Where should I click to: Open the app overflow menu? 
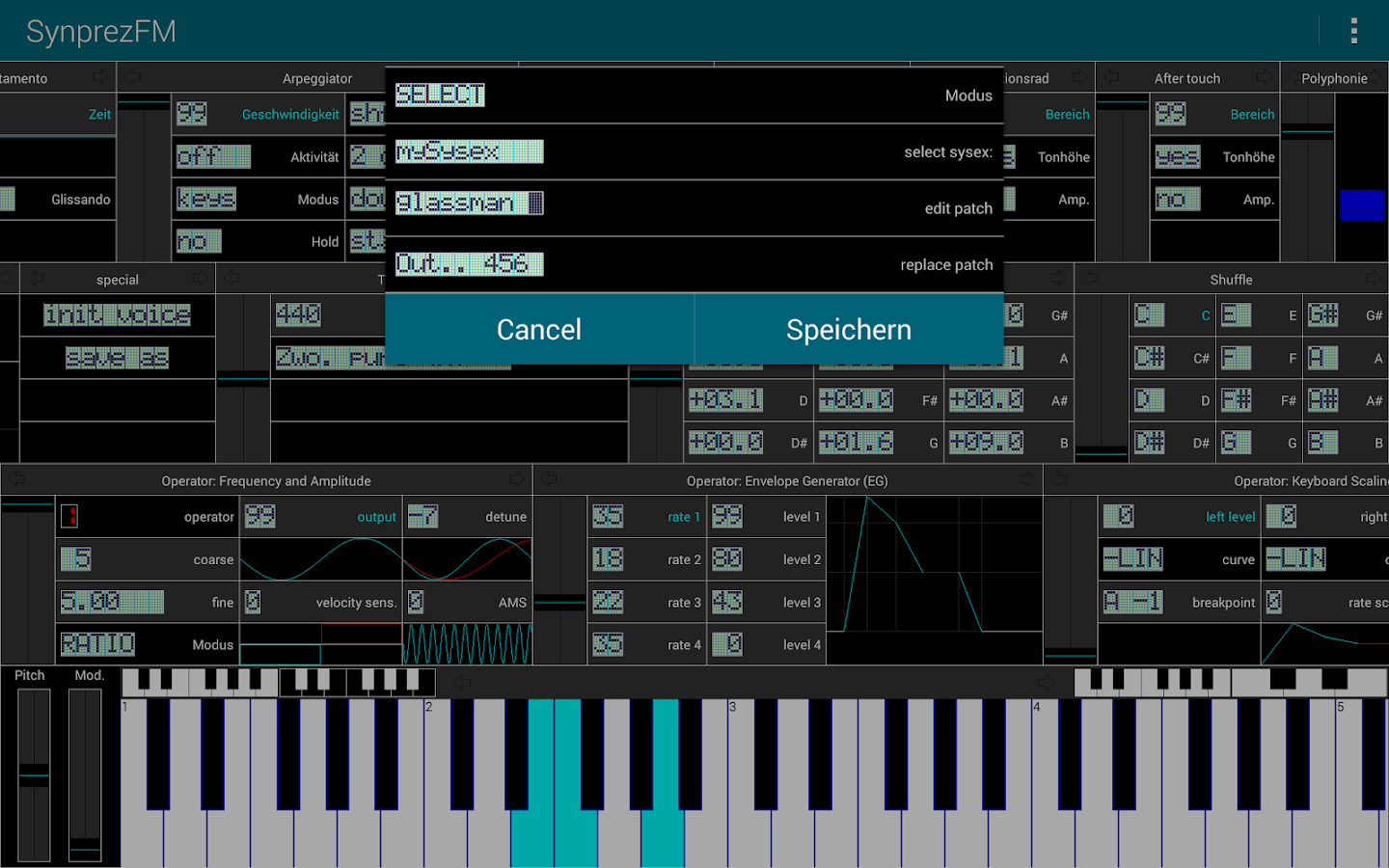pos(1353,30)
